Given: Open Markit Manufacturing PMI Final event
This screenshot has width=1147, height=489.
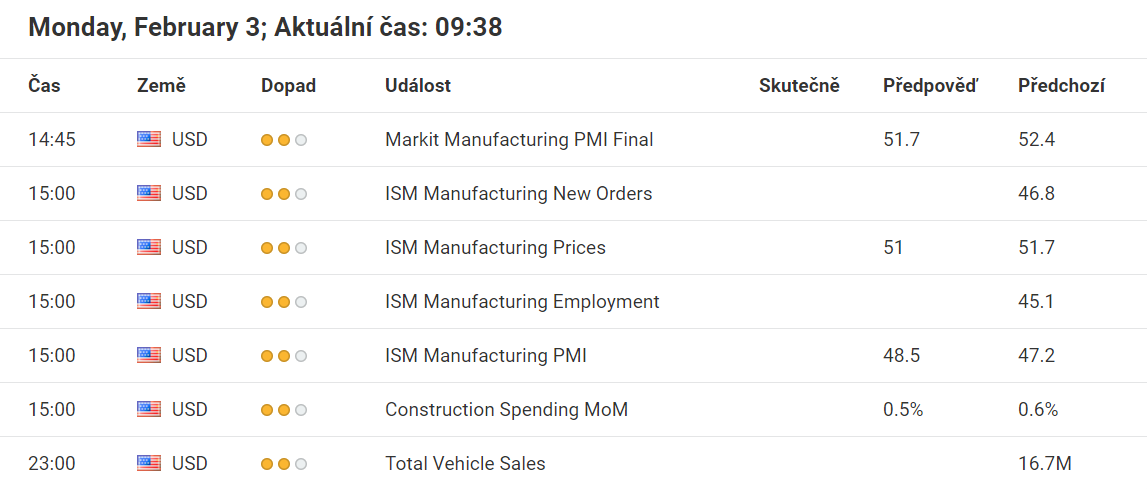Looking at the screenshot, I should [x=519, y=139].
